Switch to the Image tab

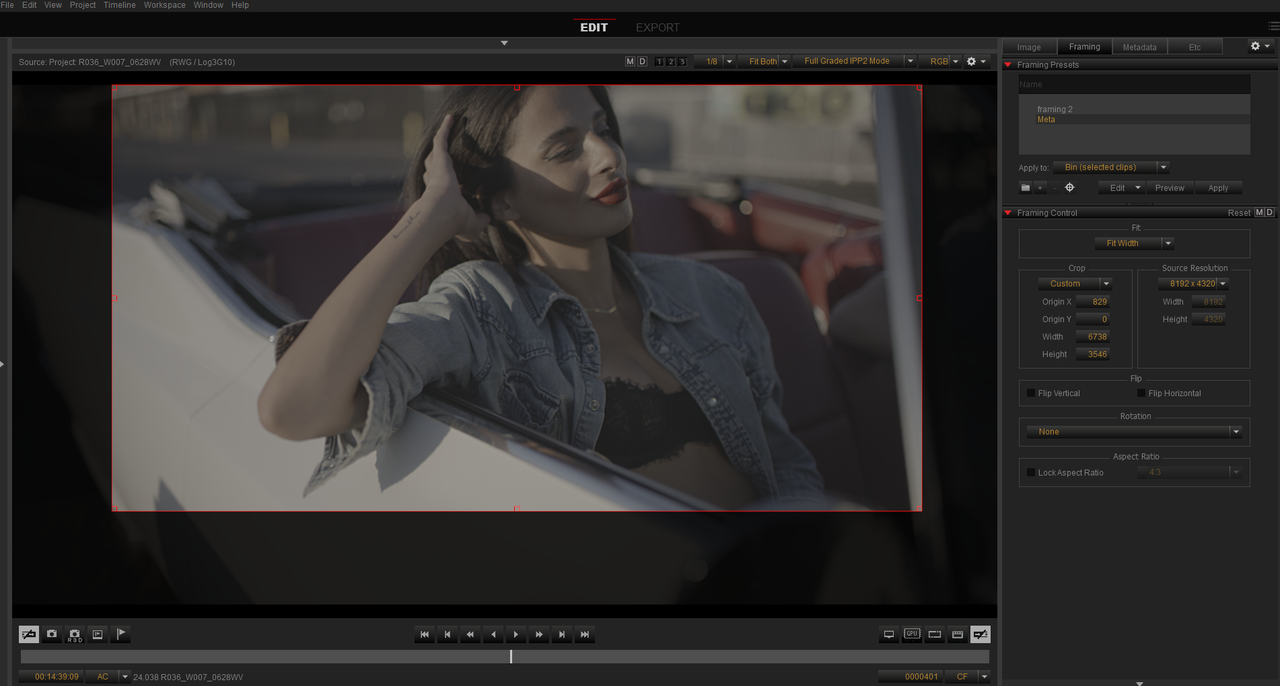[x=1029, y=47]
